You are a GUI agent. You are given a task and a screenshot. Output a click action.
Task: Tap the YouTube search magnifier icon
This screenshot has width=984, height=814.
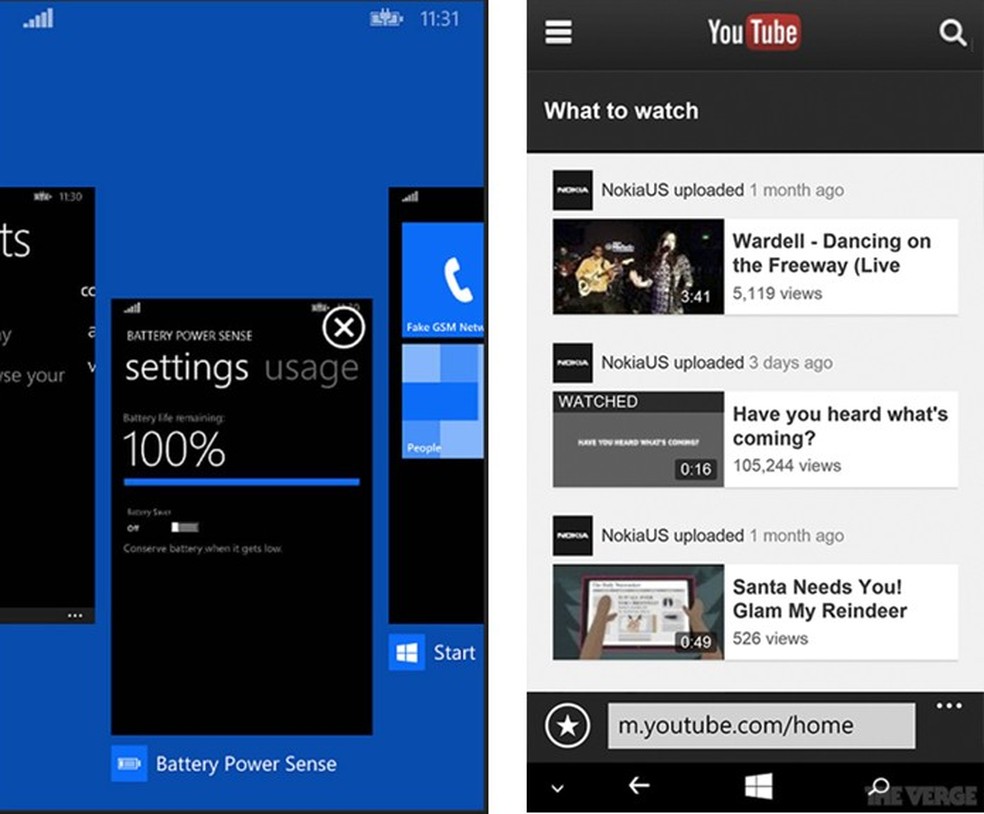[952, 33]
